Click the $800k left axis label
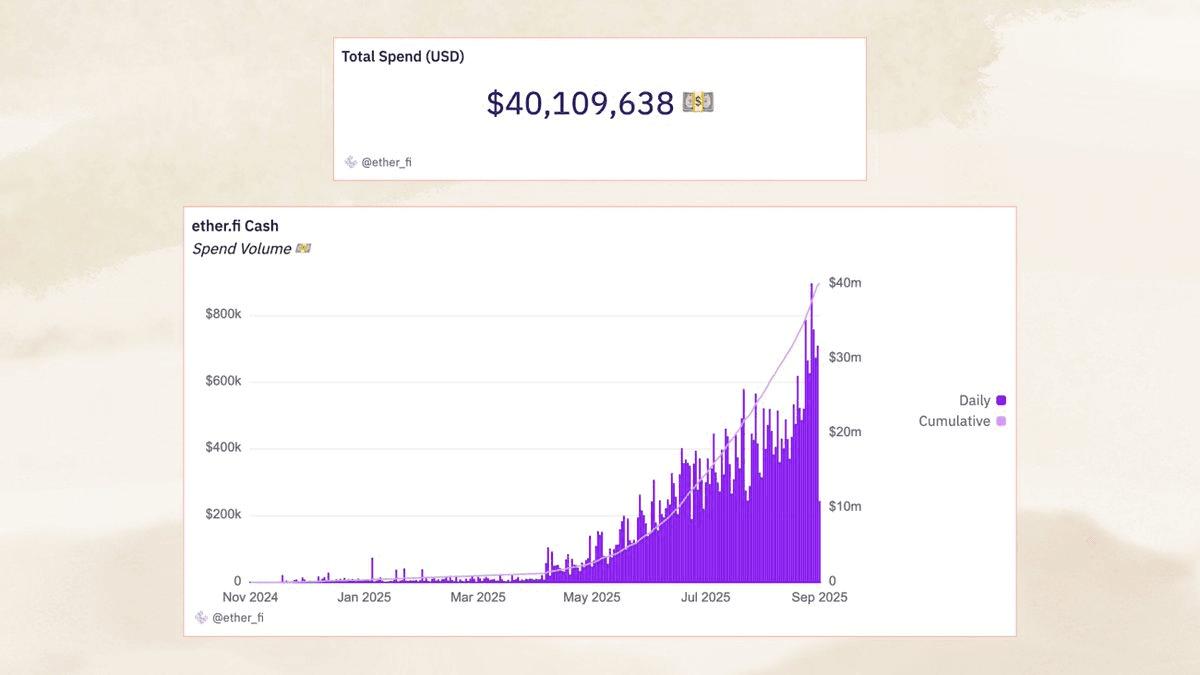Screen dimensions: 1200x675 coord(223,314)
